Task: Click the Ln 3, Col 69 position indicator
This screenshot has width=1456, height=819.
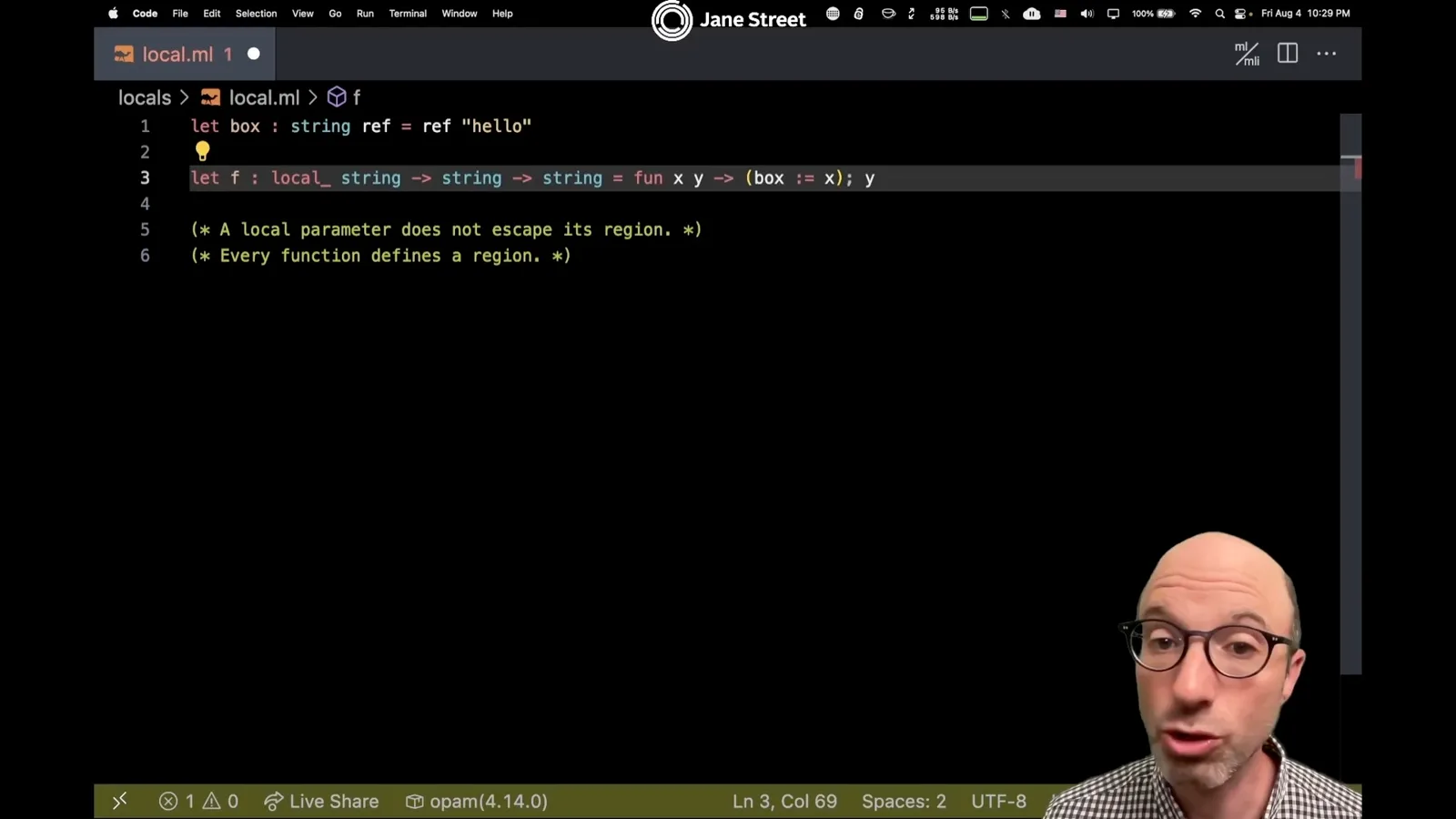Action: click(784, 801)
